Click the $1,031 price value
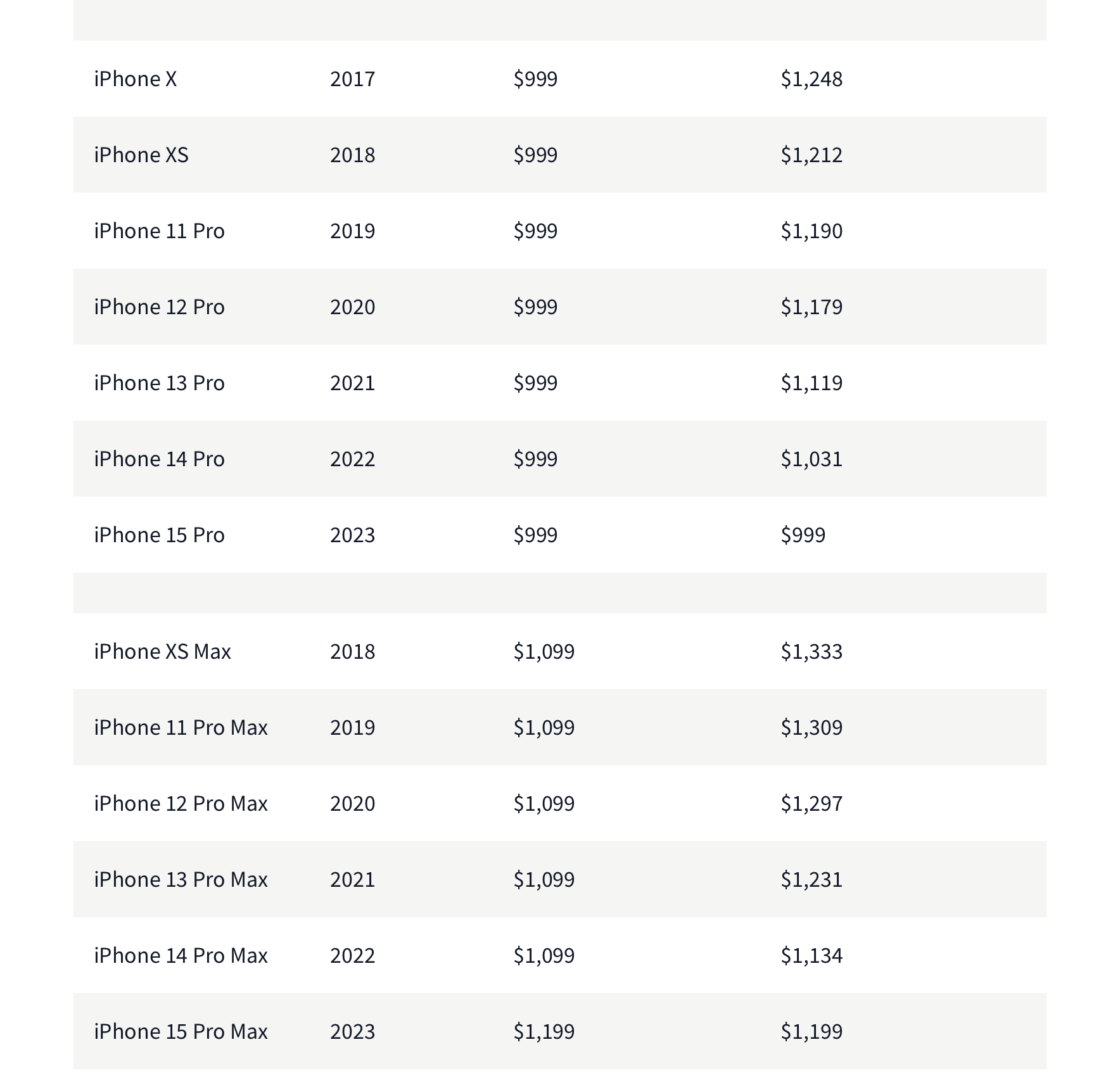 [811, 459]
